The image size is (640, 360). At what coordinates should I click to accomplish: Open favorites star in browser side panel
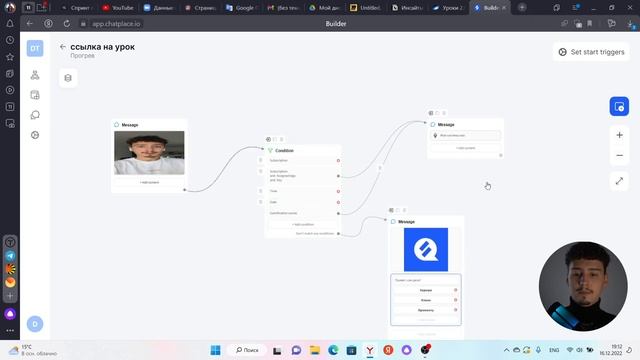tap(10, 57)
